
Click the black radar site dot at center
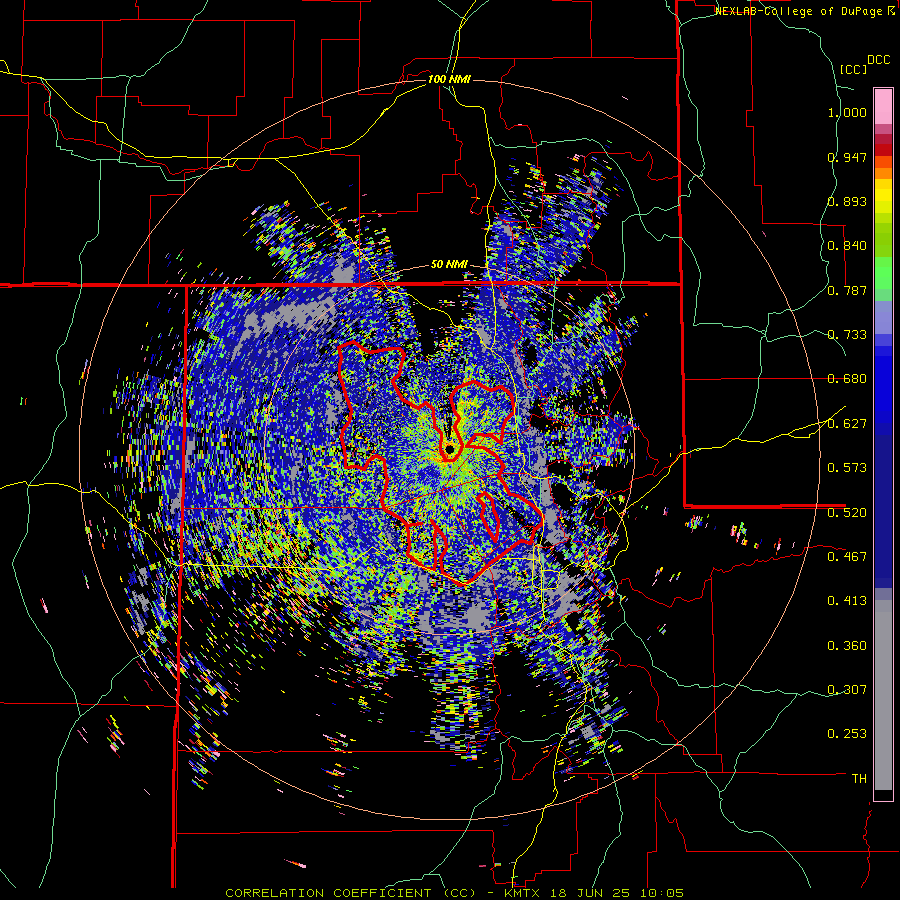450,449
